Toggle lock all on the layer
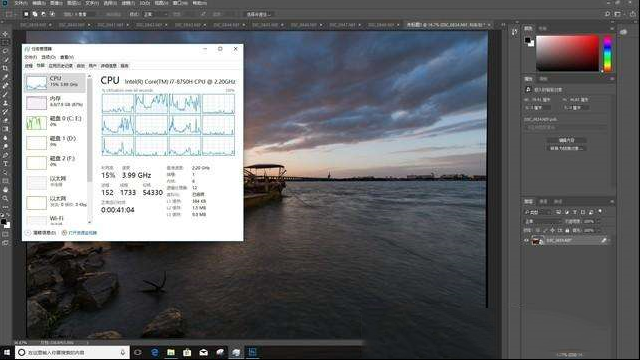 (567, 231)
